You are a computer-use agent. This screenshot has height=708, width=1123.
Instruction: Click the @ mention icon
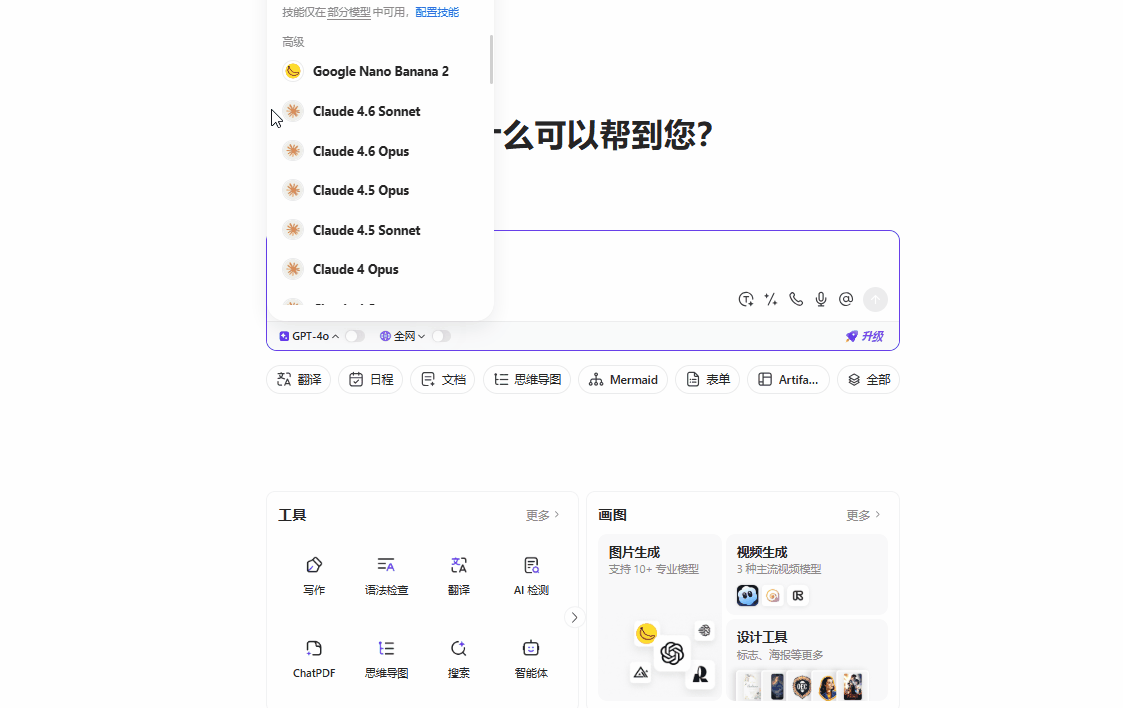(x=846, y=299)
